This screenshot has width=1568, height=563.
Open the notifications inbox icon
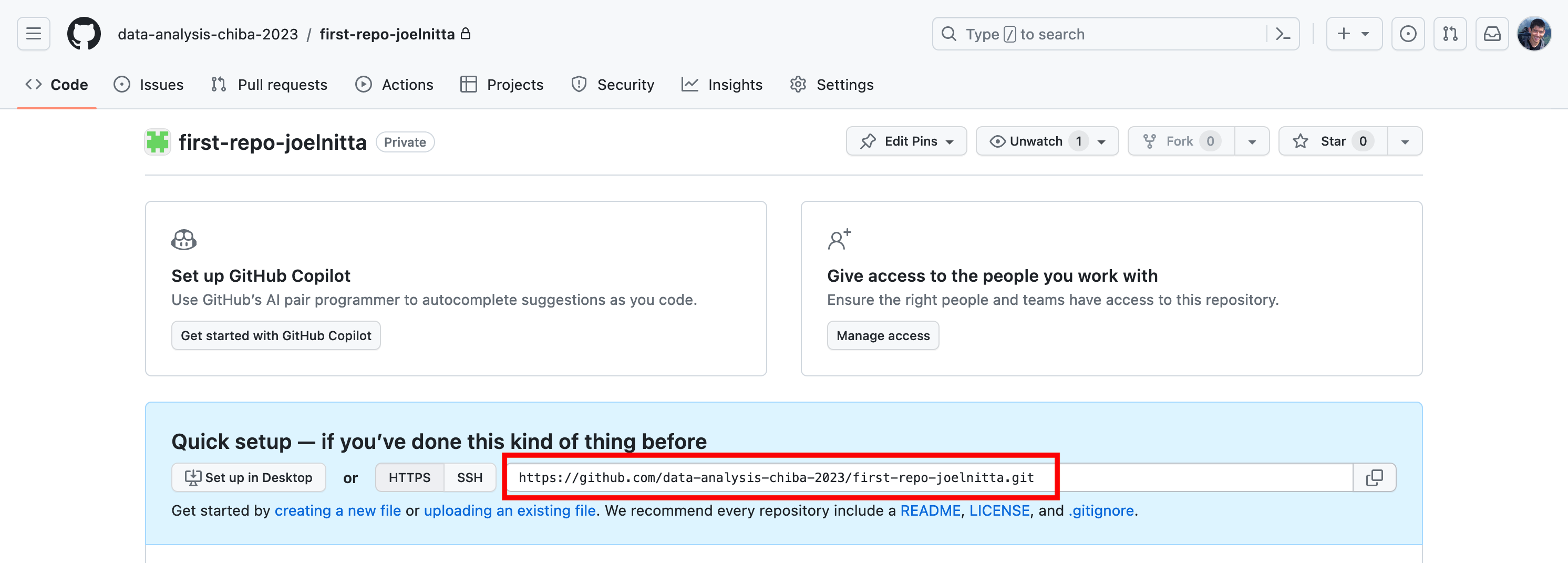coord(1492,34)
